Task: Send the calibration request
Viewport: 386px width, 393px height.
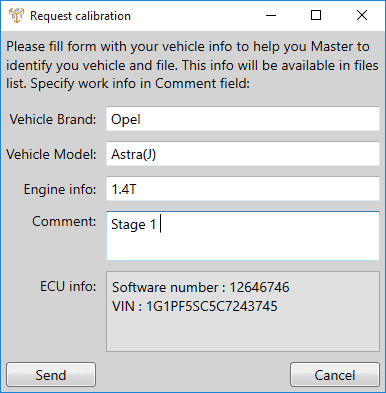Action: click(51, 375)
